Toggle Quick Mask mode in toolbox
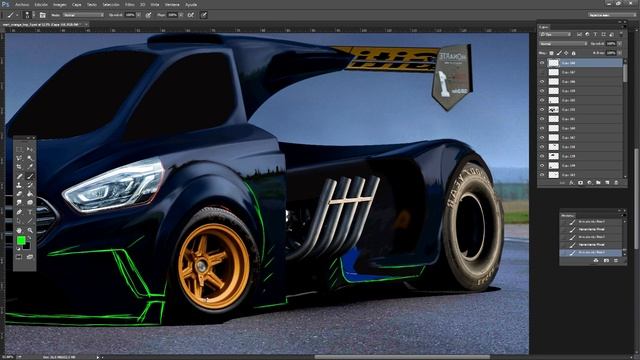The height and width of the screenshot is (360, 640). click(19, 256)
